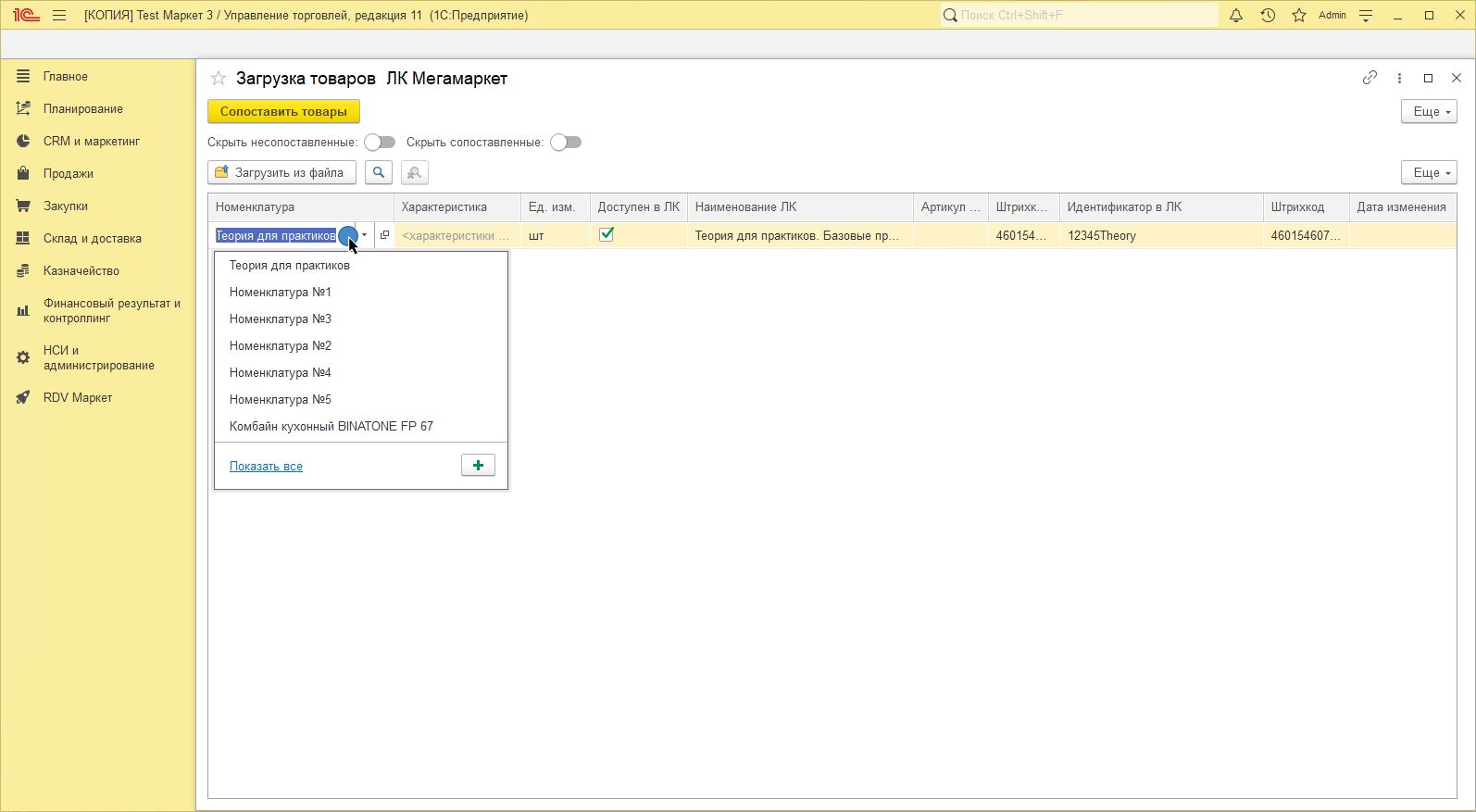Close the Загрузка товаров form
This screenshot has width=1476, height=812.
[x=1457, y=78]
